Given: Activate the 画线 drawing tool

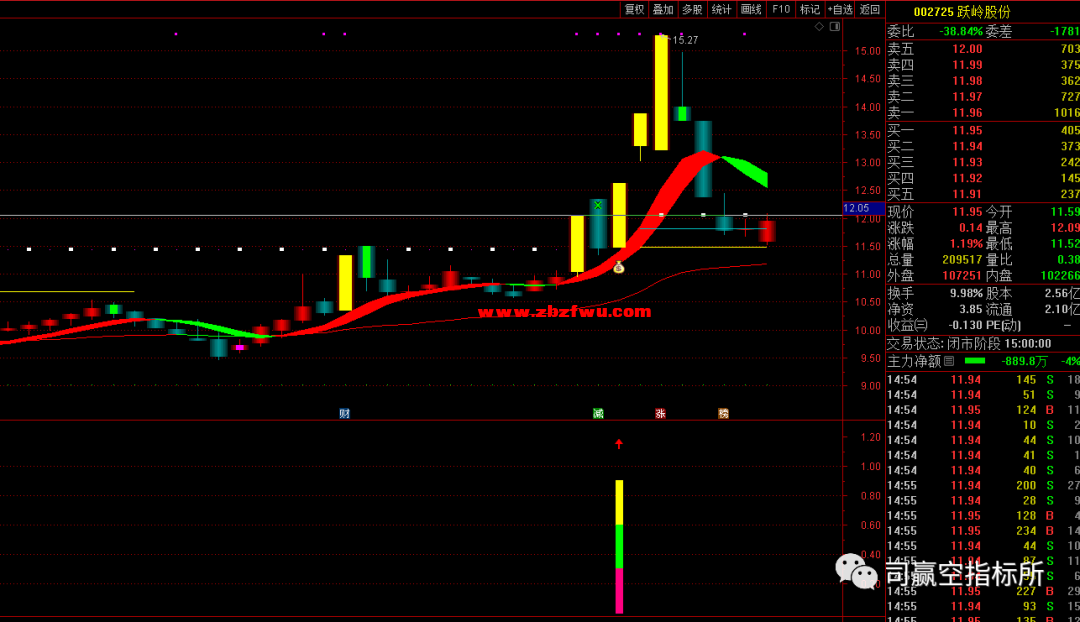Looking at the screenshot, I should click(x=751, y=10).
